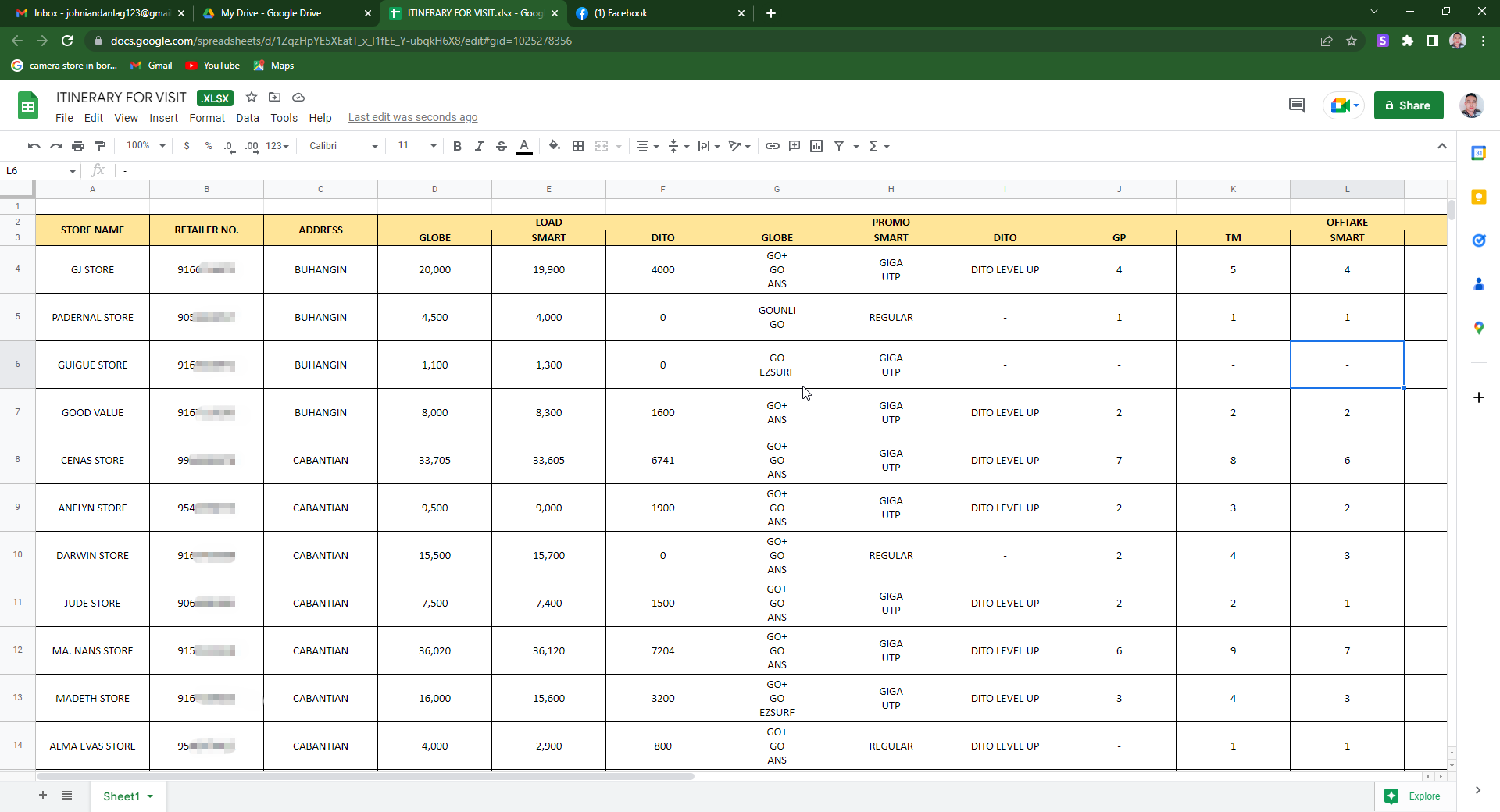Click the Name Box showing L6

pos(39,171)
